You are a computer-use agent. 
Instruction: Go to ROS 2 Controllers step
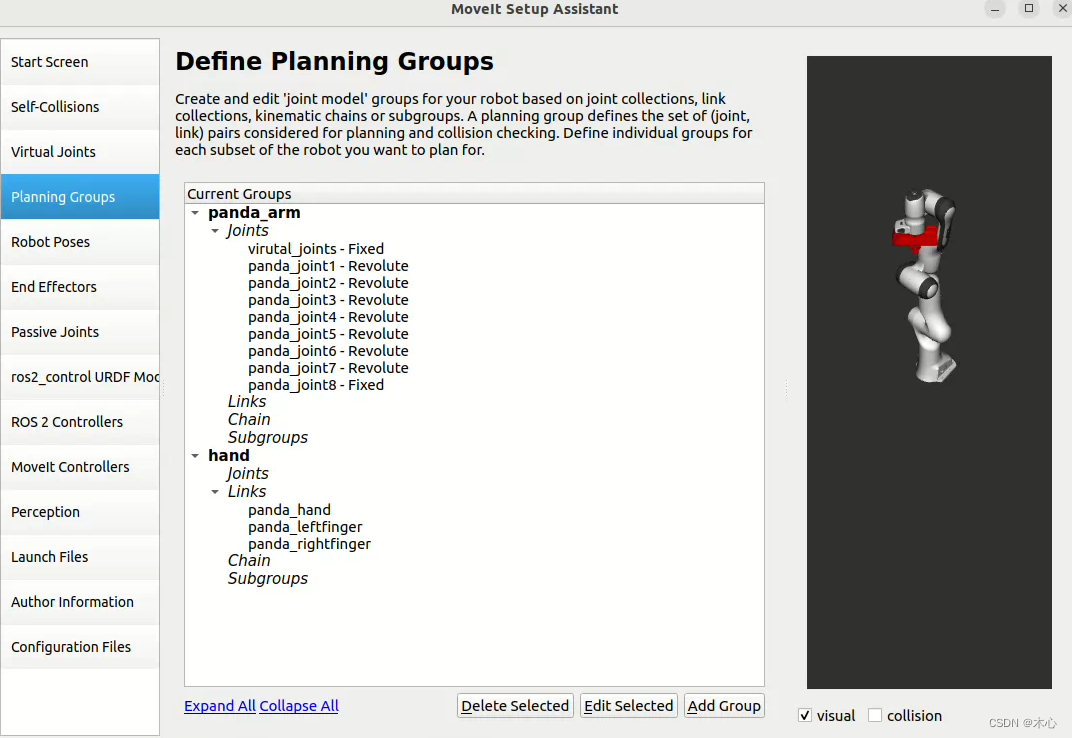click(x=80, y=422)
